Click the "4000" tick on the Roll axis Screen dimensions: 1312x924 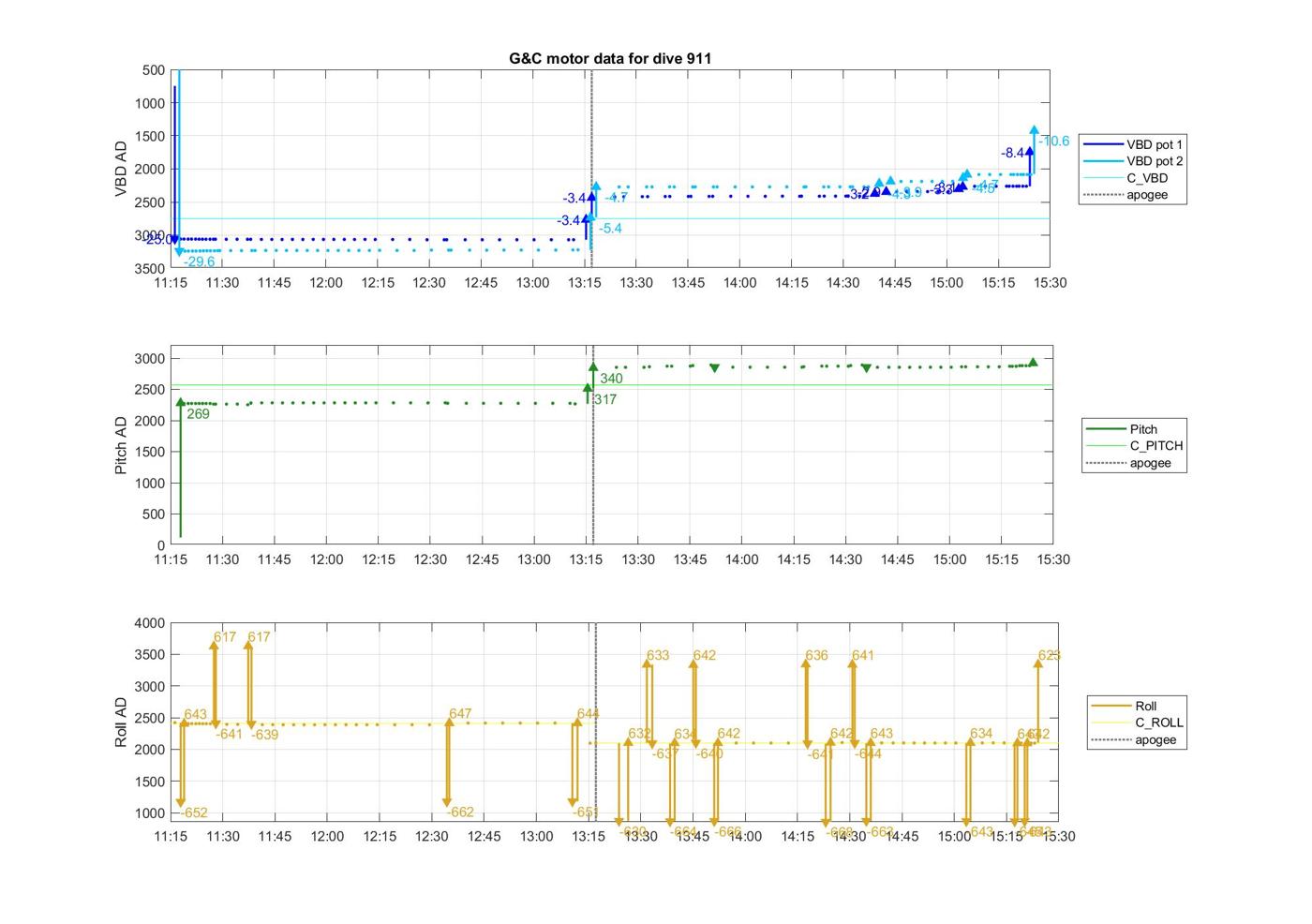pyautogui.click(x=150, y=623)
